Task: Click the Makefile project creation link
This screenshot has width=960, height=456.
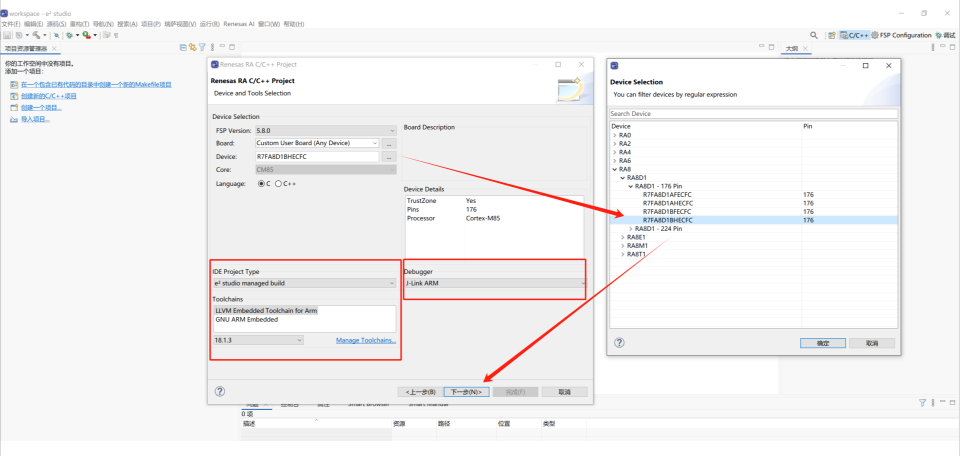Action: 96,84
